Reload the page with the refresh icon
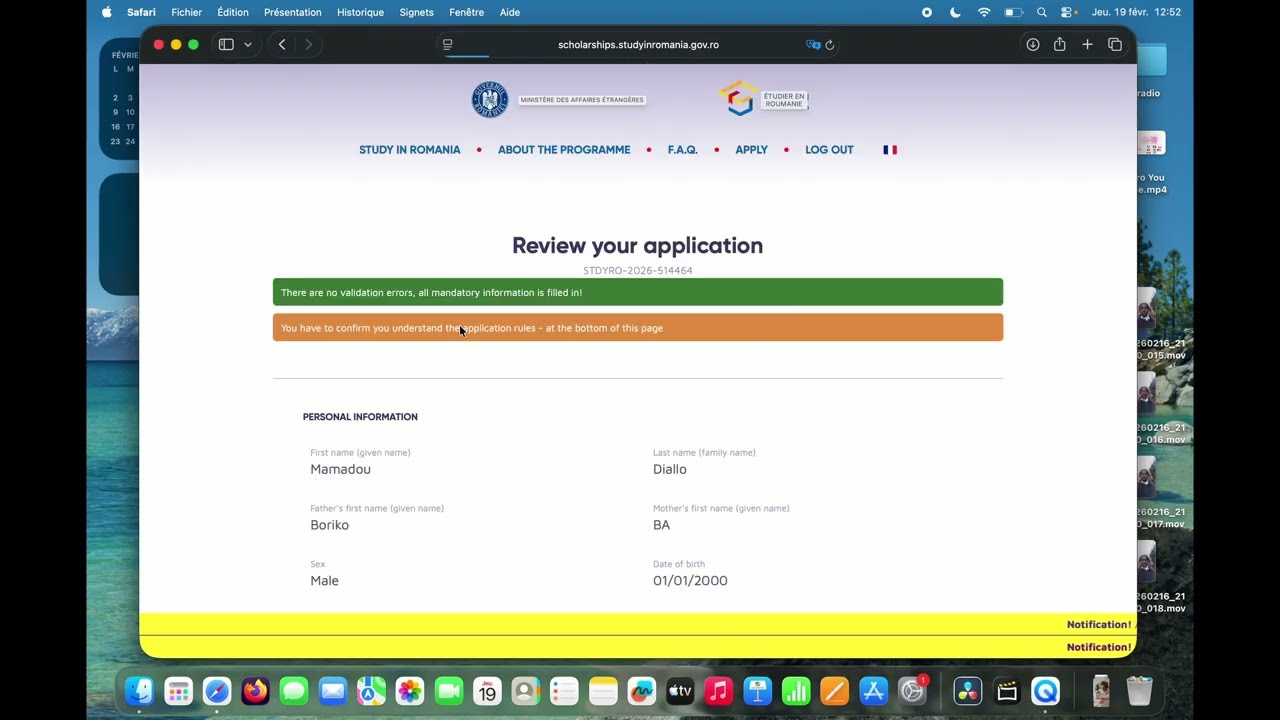 [x=830, y=44]
